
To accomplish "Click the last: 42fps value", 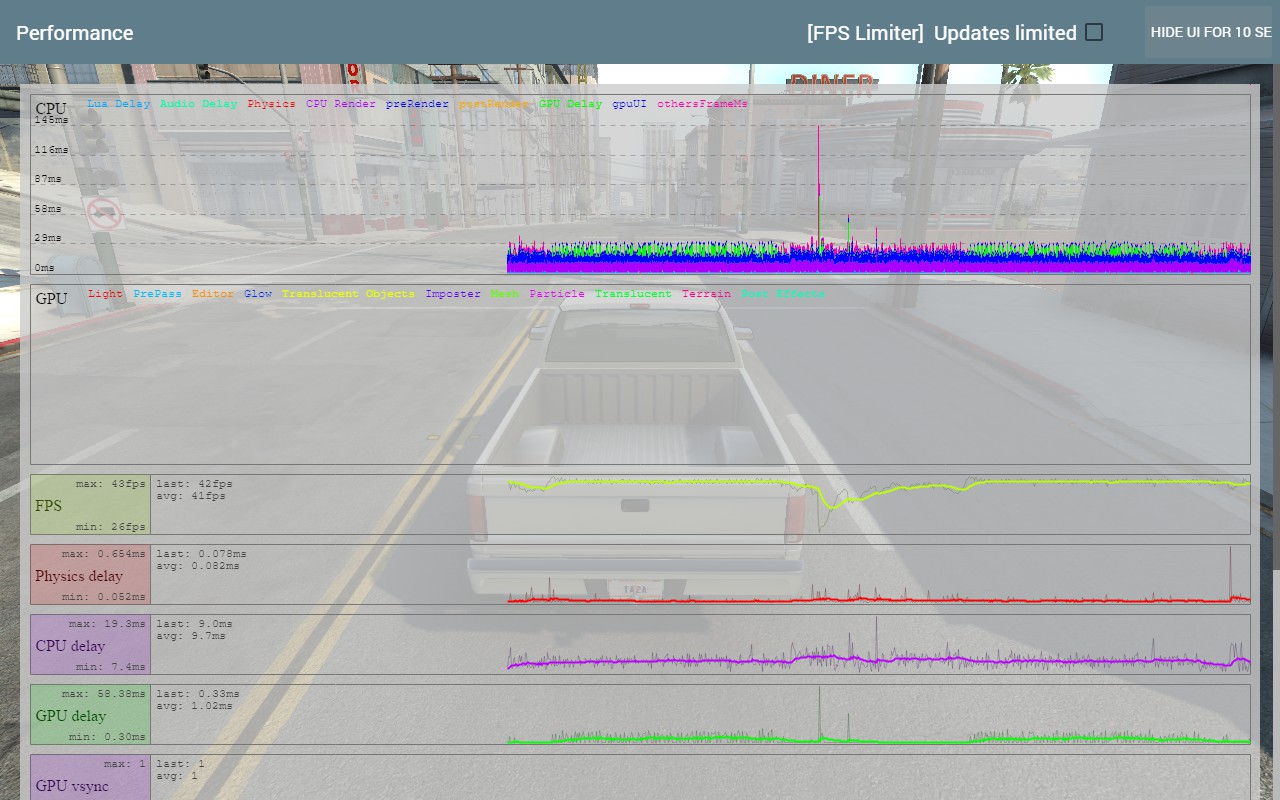I will 194,484.
